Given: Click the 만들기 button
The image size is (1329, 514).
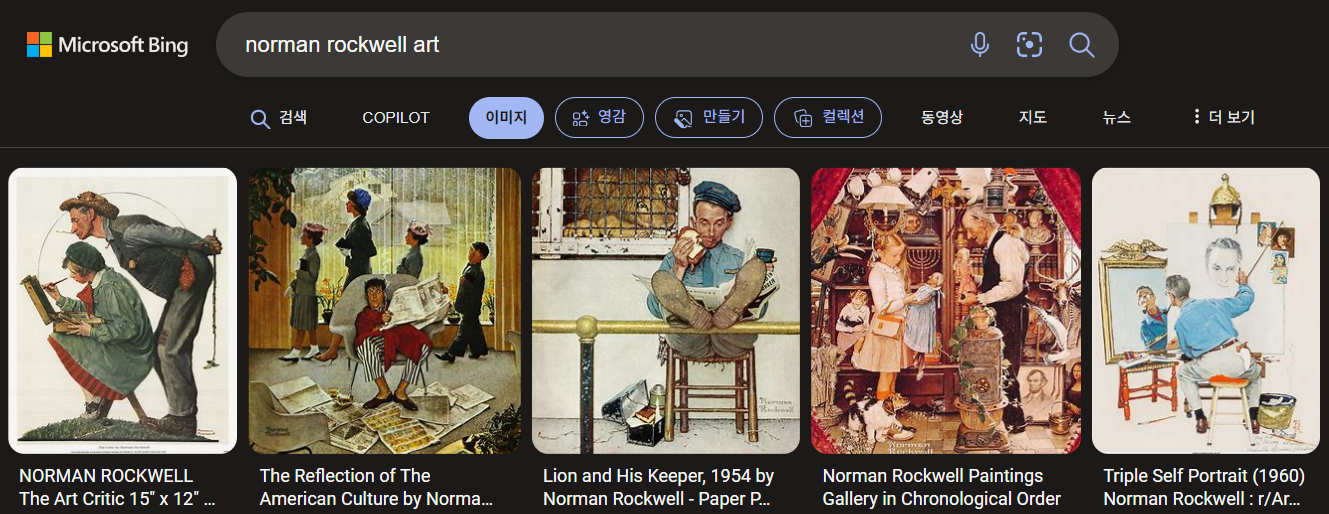Looking at the screenshot, I should [709, 118].
